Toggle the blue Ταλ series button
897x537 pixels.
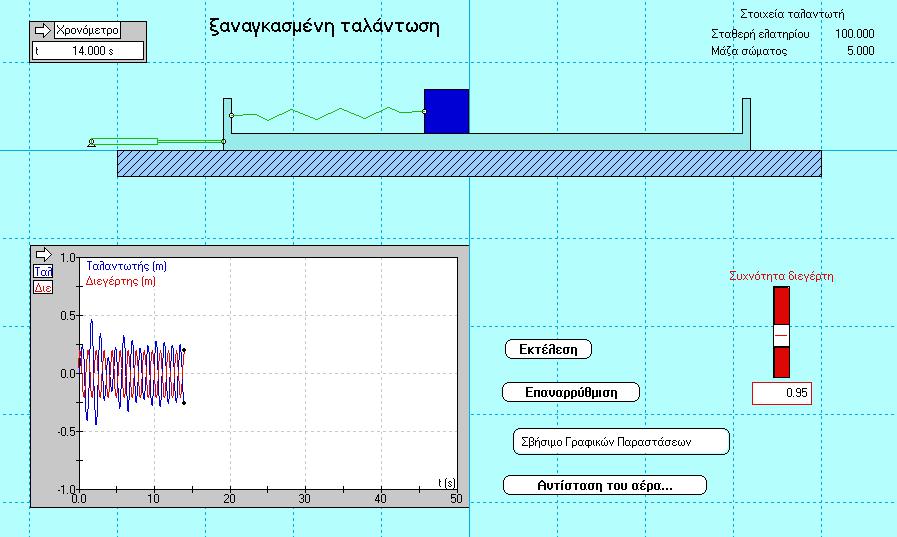click(x=43, y=272)
